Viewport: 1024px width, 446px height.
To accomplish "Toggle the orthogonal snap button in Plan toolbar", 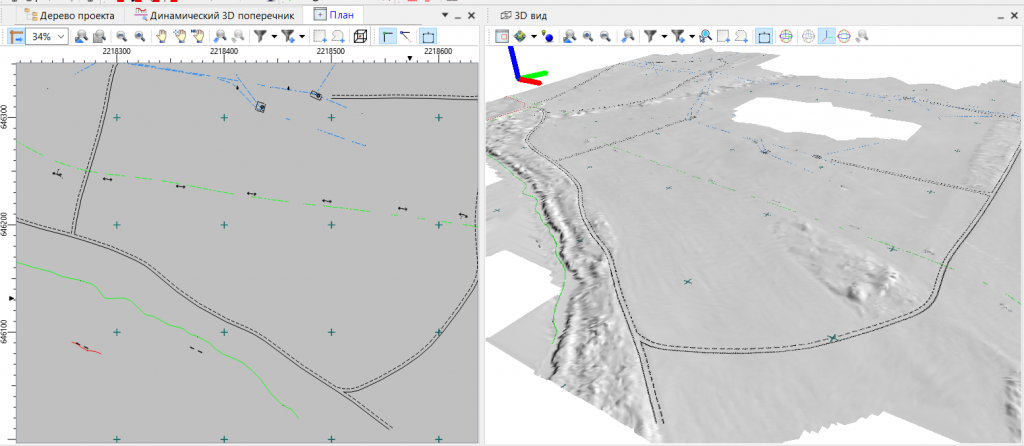I will 388,37.
